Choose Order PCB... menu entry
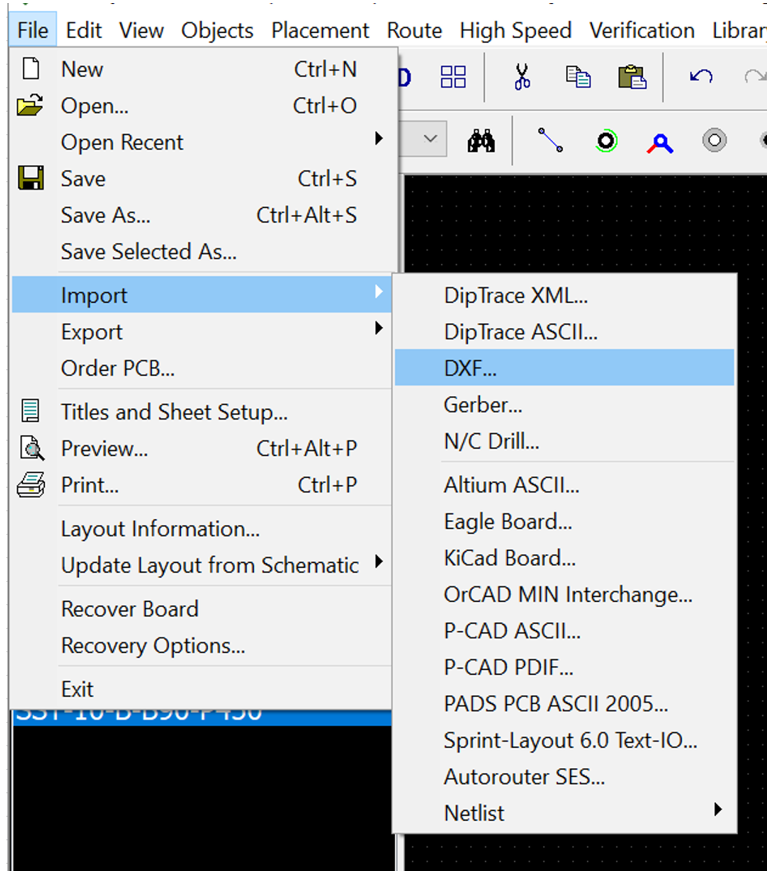This screenshot has width=784, height=884. 202,368
